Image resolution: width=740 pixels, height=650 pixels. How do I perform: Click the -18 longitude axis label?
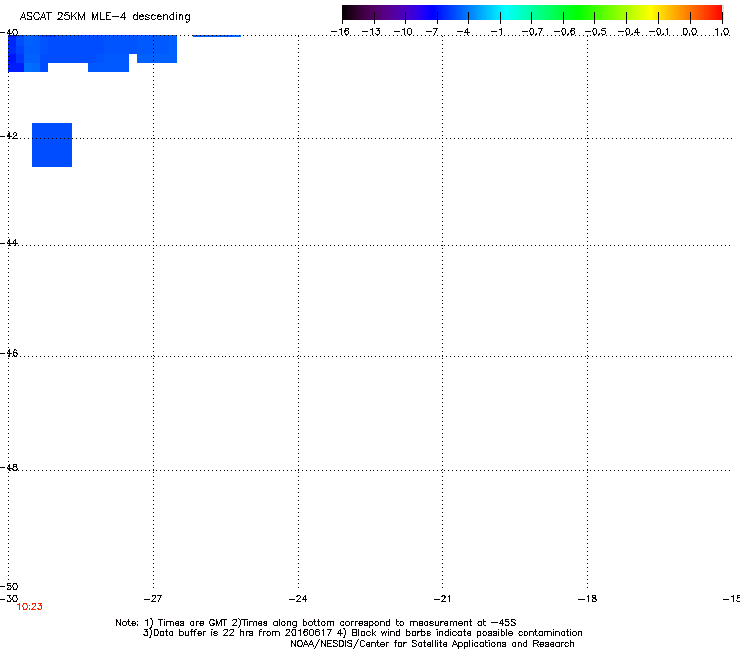coord(587,599)
